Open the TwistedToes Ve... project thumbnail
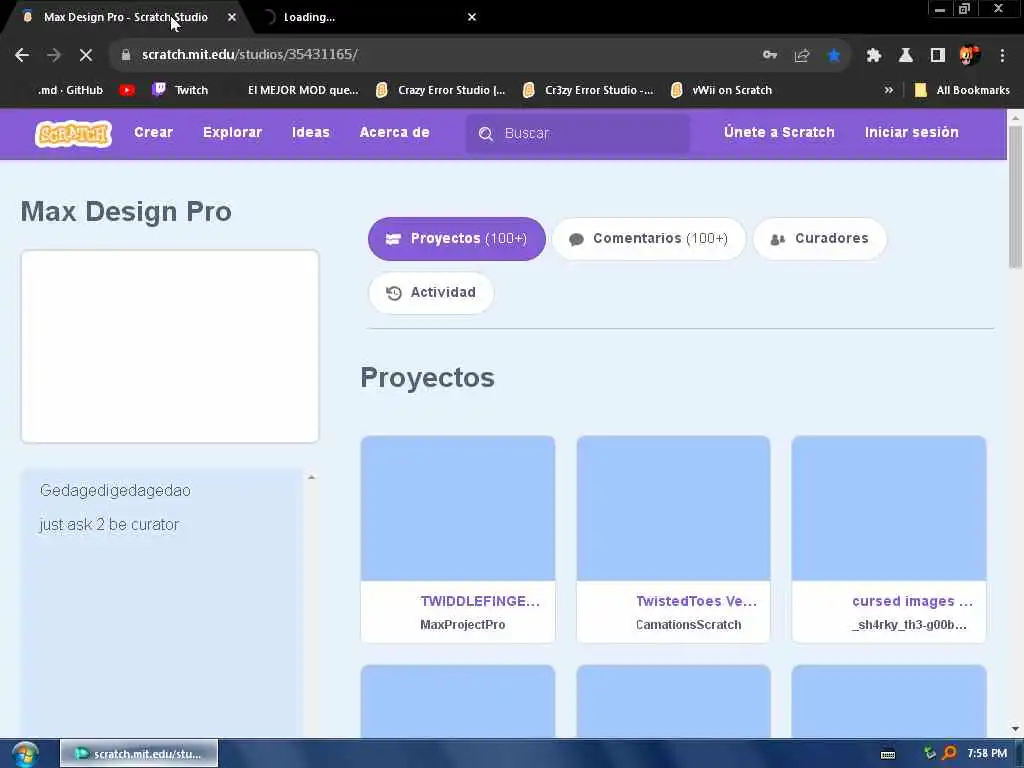The image size is (1024, 768). [673, 508]
